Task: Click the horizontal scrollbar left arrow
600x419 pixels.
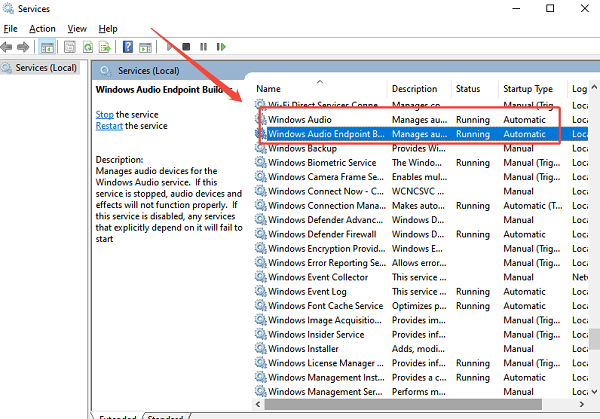Action: click(x=258, y=404)
